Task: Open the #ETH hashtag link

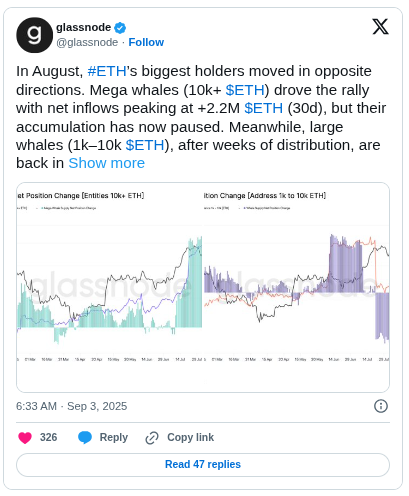Action: click(107, 71)
